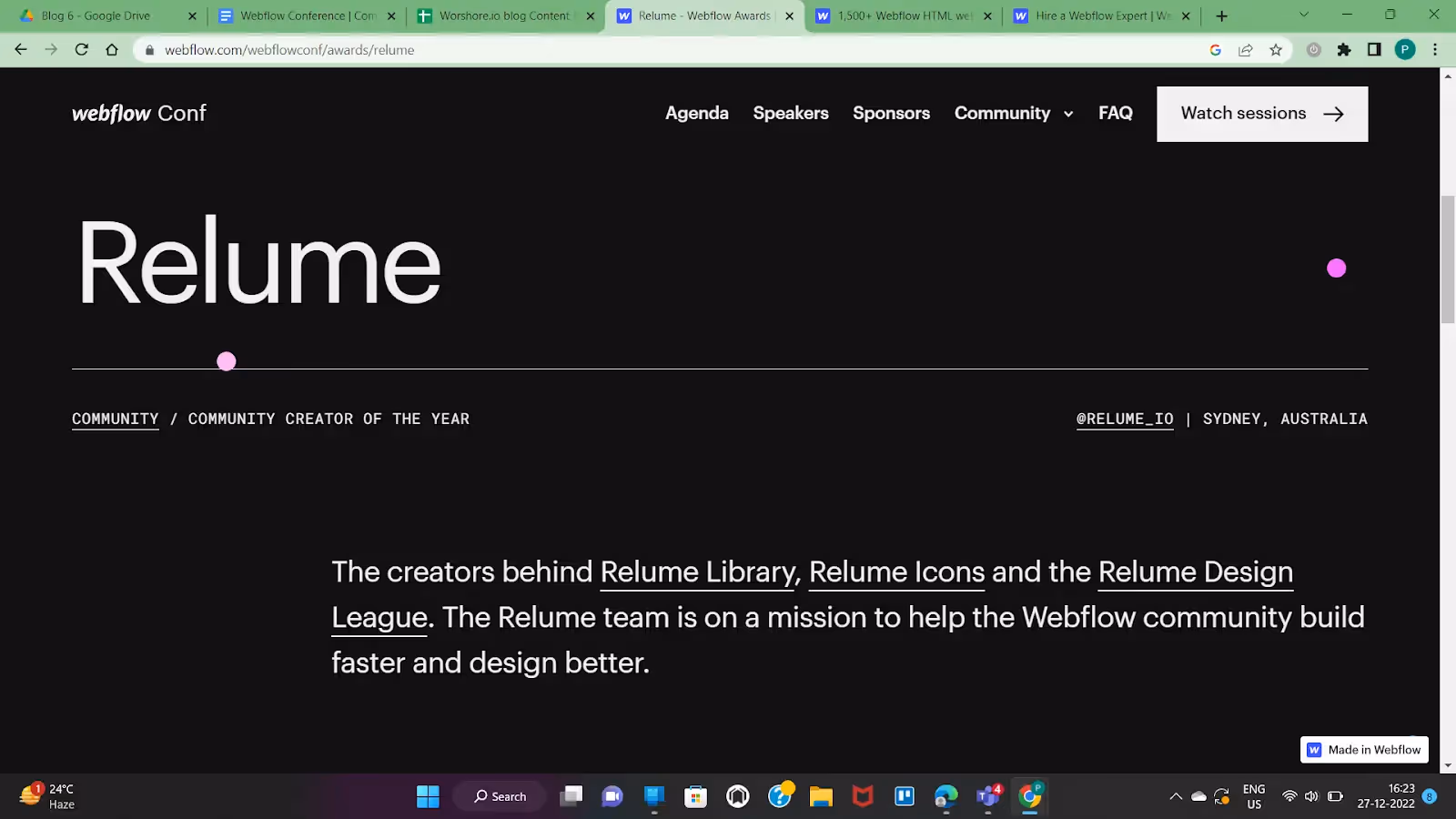This screenshot has height=819, width=1456.
Task: Go to the browser home page
Action: pos(112,50)
